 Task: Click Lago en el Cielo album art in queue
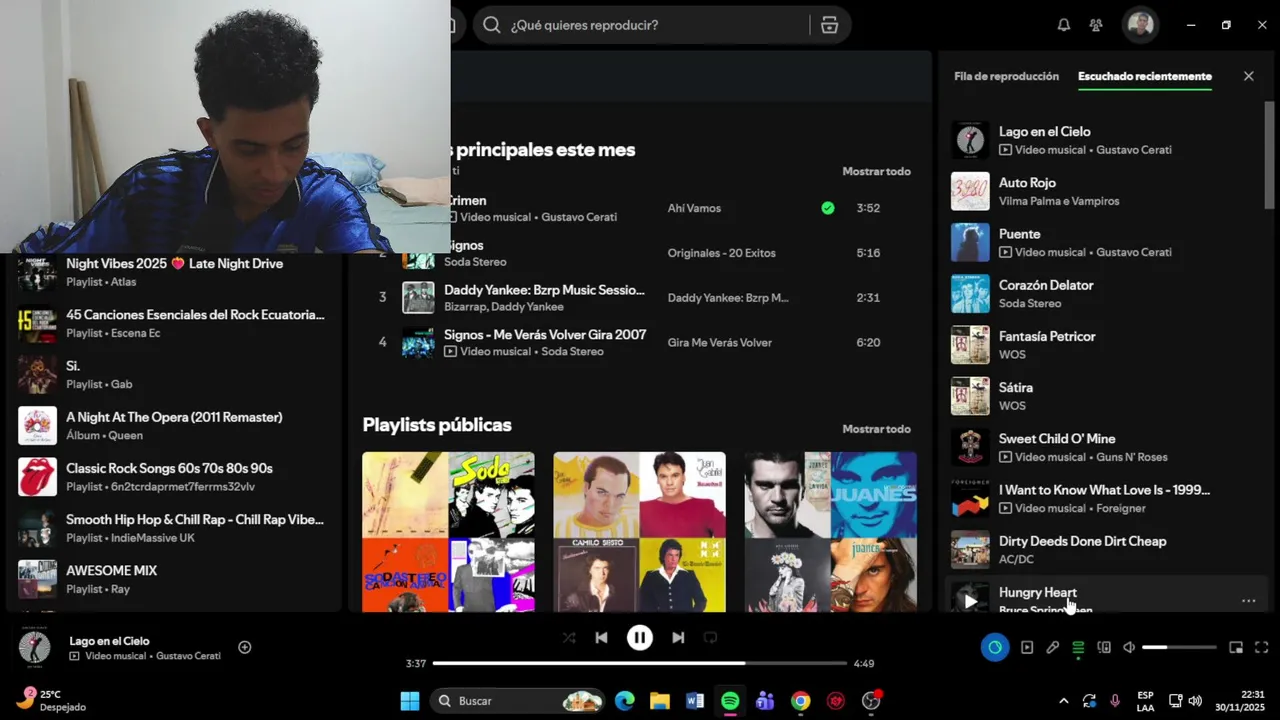(x=970, y=140)
